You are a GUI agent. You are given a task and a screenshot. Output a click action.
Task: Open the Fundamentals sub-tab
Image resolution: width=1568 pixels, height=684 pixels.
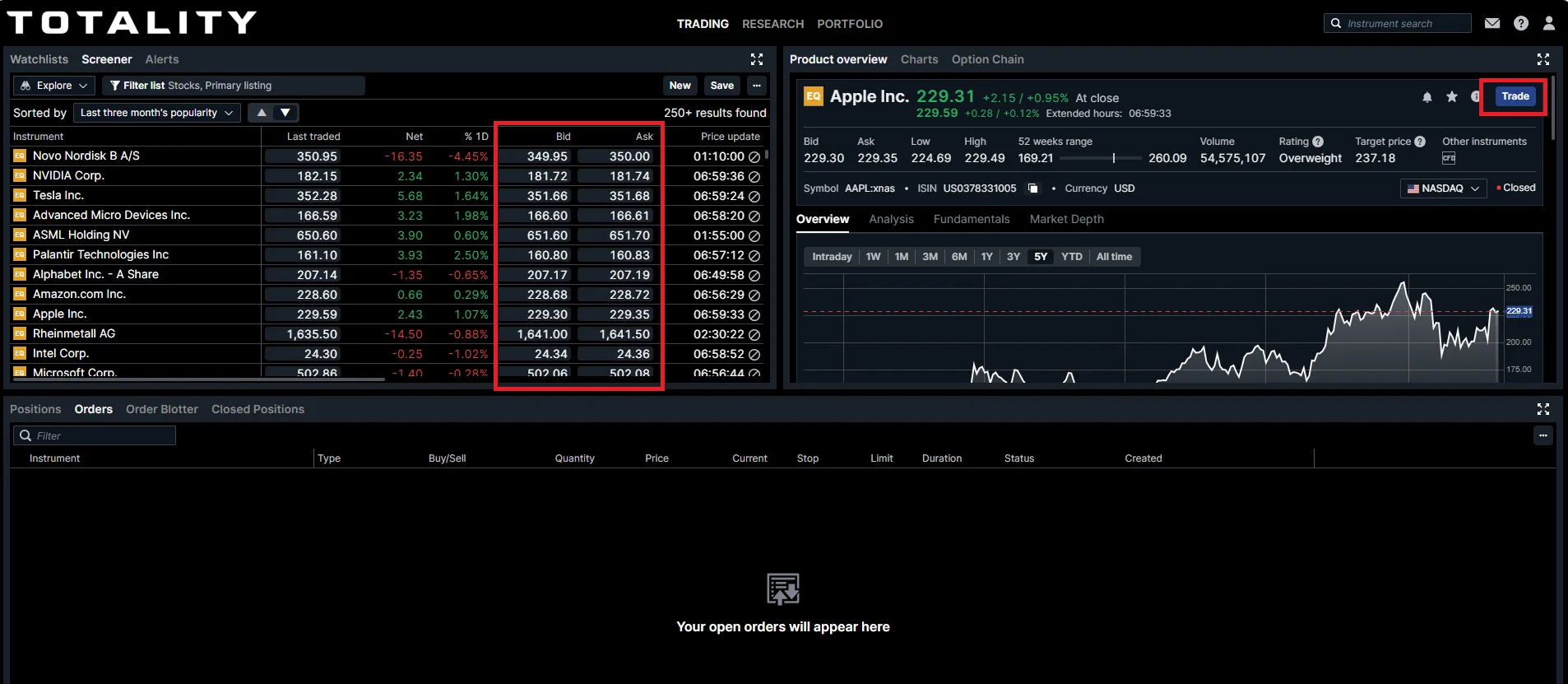[971, 219]
